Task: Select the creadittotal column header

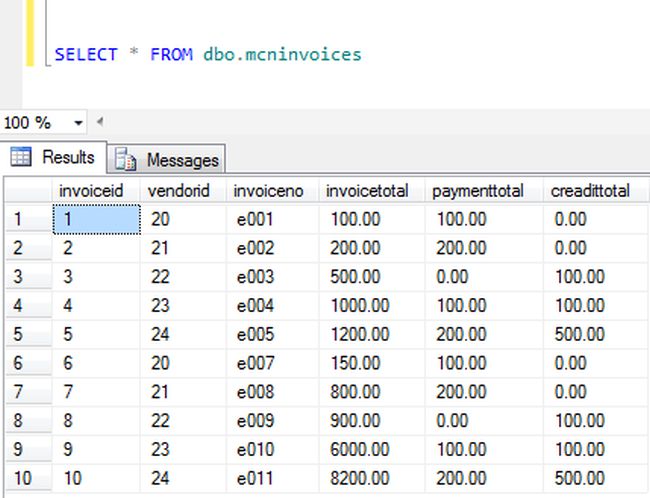Action: click(590, 191)
